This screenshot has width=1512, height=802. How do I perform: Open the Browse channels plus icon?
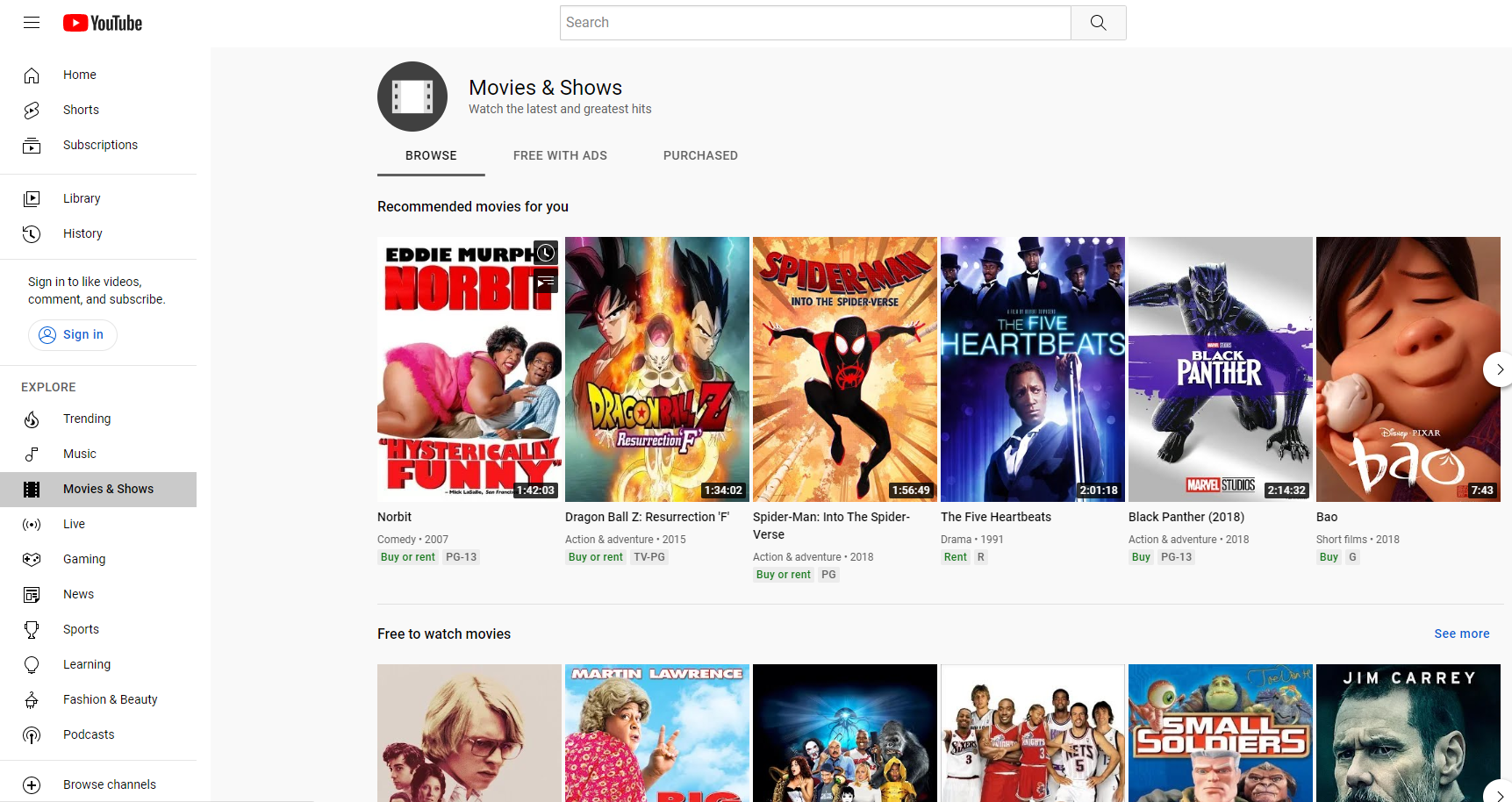click(x=32, y=784)
